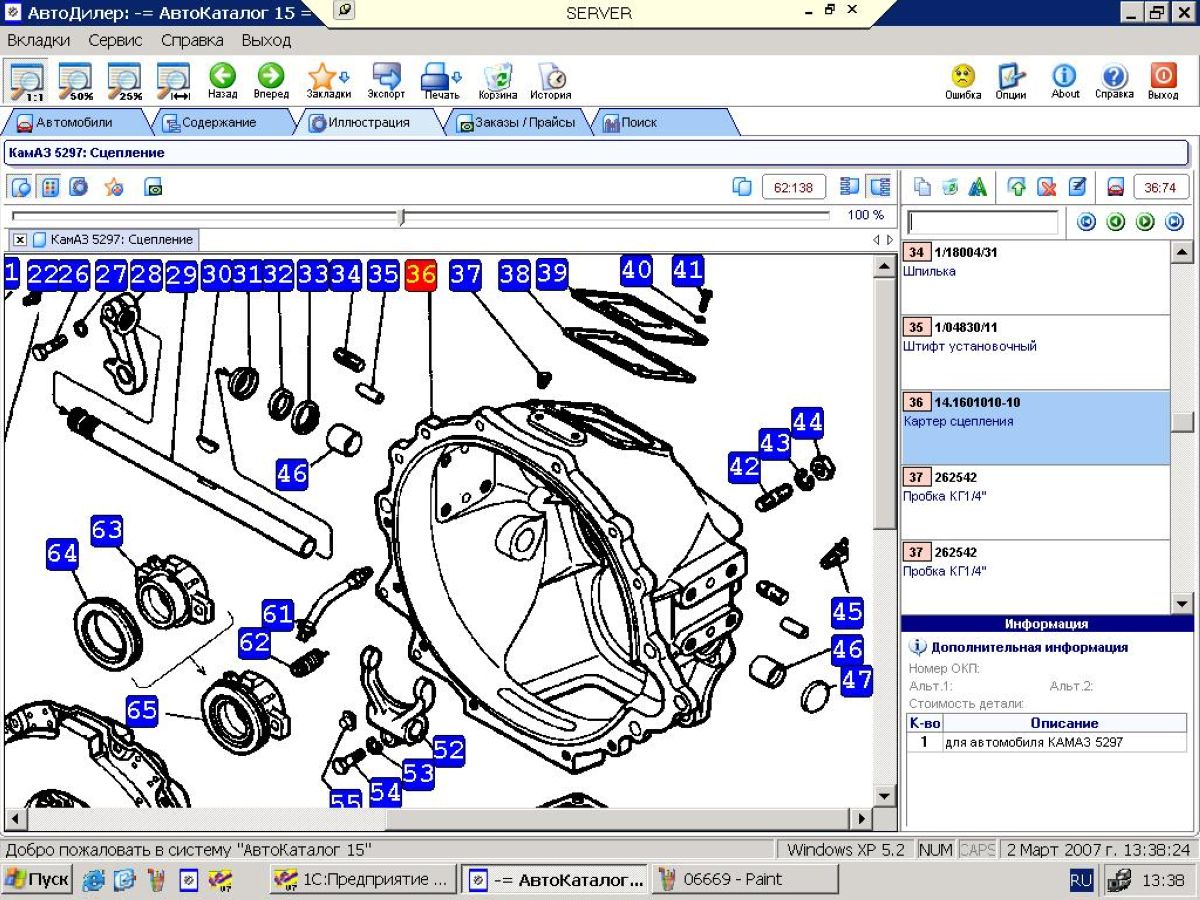
Task: Open the Windows Пуск start button
Action: (37, 880)
